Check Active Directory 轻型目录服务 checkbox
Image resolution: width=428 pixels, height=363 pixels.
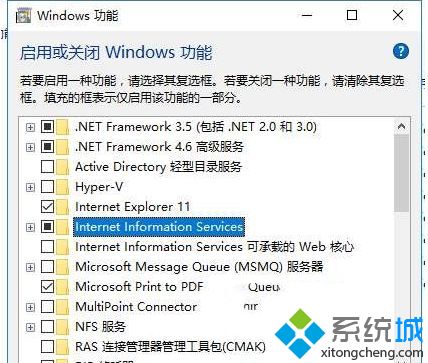coord(47,167)
